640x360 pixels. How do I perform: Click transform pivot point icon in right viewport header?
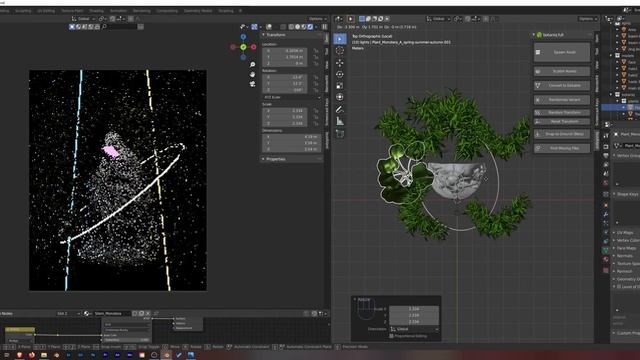click(458, 19)
